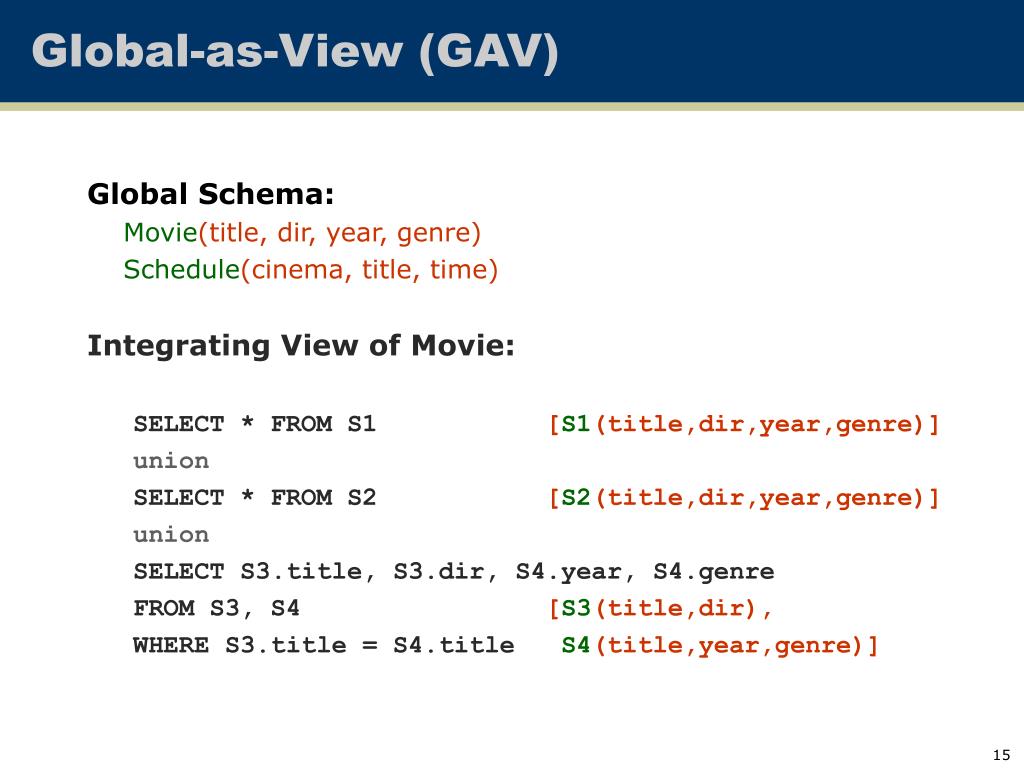Click the slide title Global-as-View (GAV)
This screenshot has width=1024, height=768.
(295, 51)
